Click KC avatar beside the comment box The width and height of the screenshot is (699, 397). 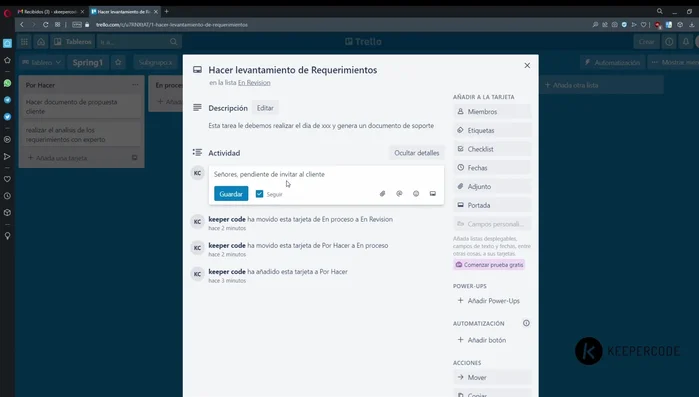click(197, 173)
